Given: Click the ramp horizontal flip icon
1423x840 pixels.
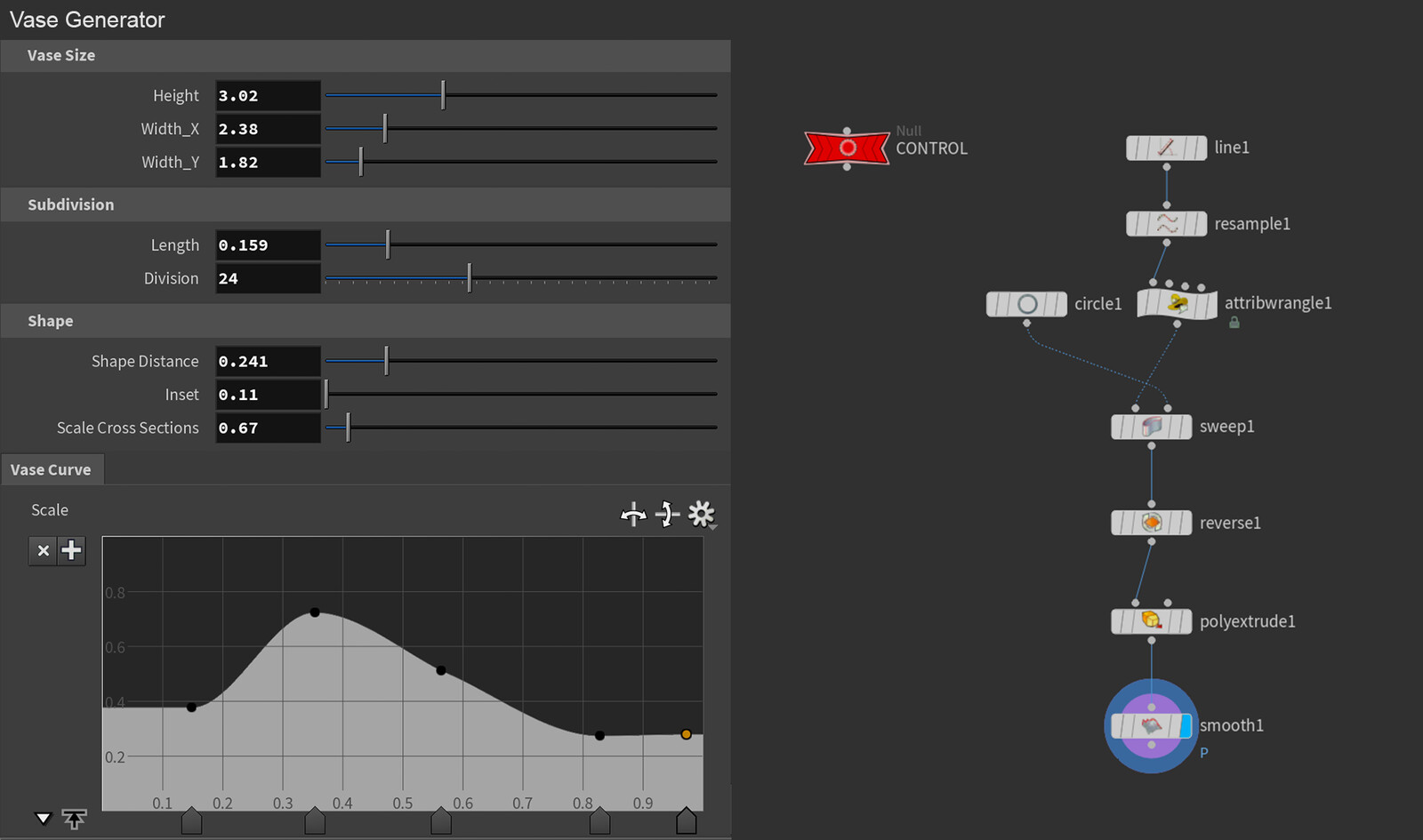Looking at the screenshot, I should pyautogui.click(x=633, y=514).
